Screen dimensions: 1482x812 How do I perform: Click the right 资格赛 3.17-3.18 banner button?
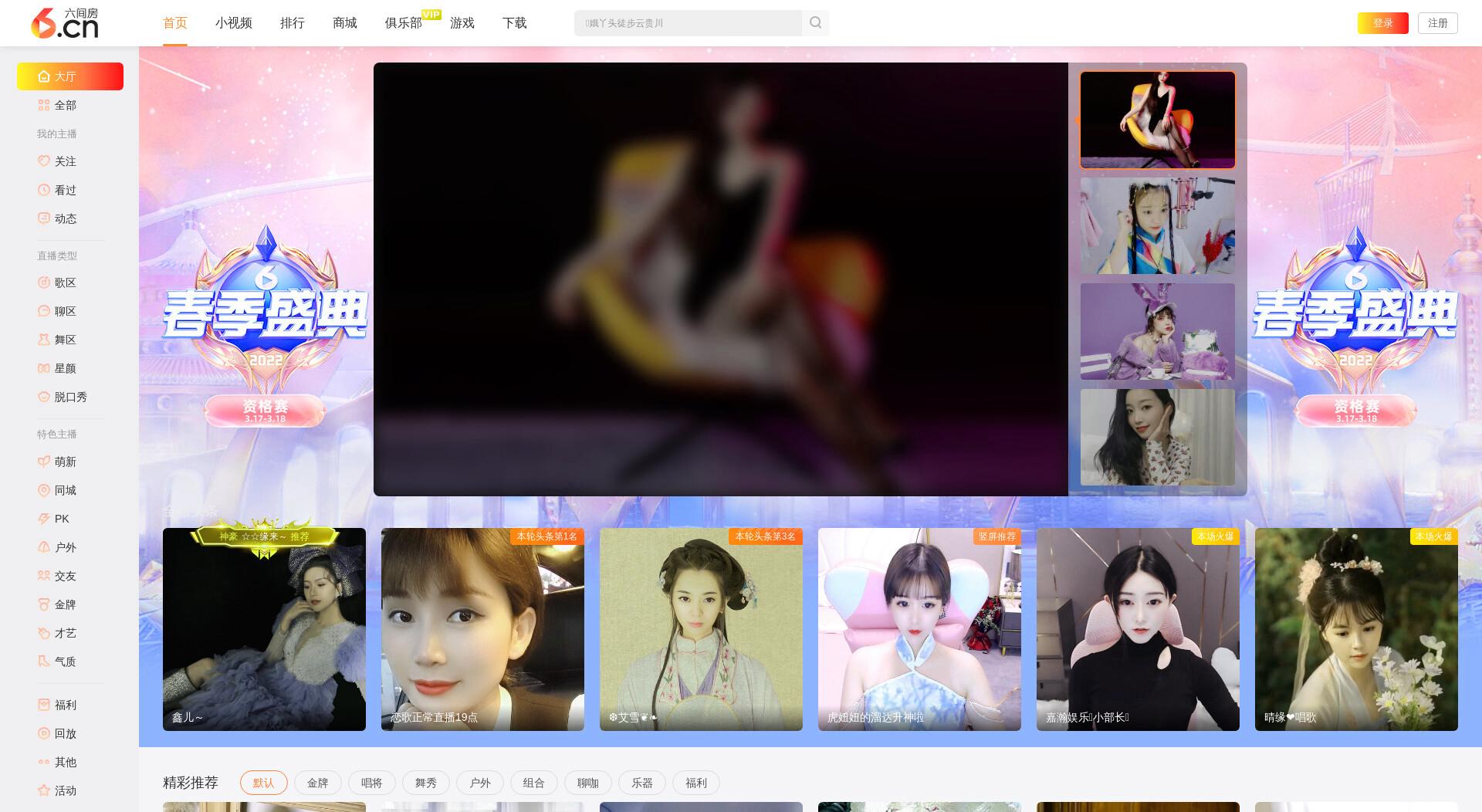coord(1356,411)
